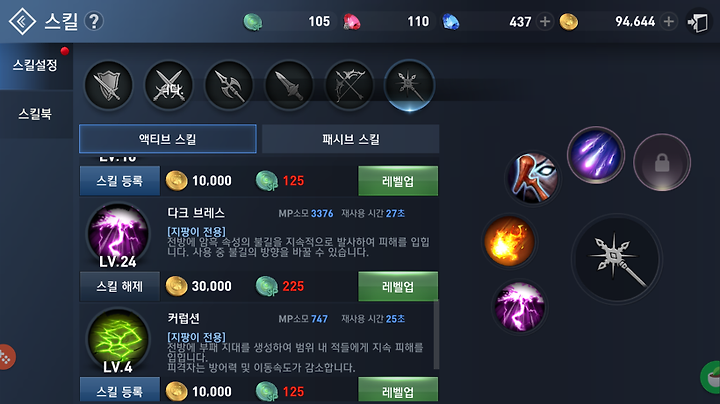Select the battle axe weapon icon
This screenshot has width=720, height=404.
(x=229, y=86)
